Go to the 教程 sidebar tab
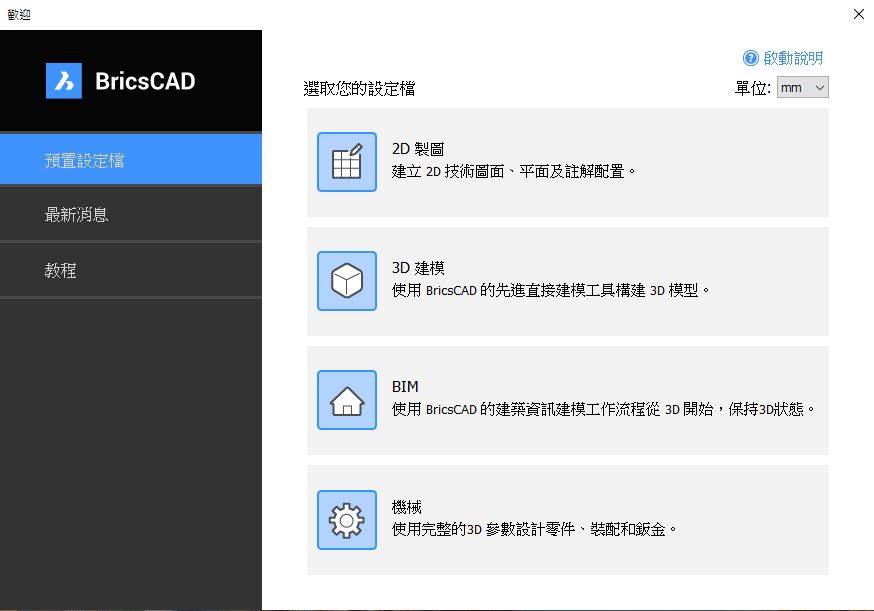Image resolution: width=874 pixels, height=611 pixels. coord(131,270)
